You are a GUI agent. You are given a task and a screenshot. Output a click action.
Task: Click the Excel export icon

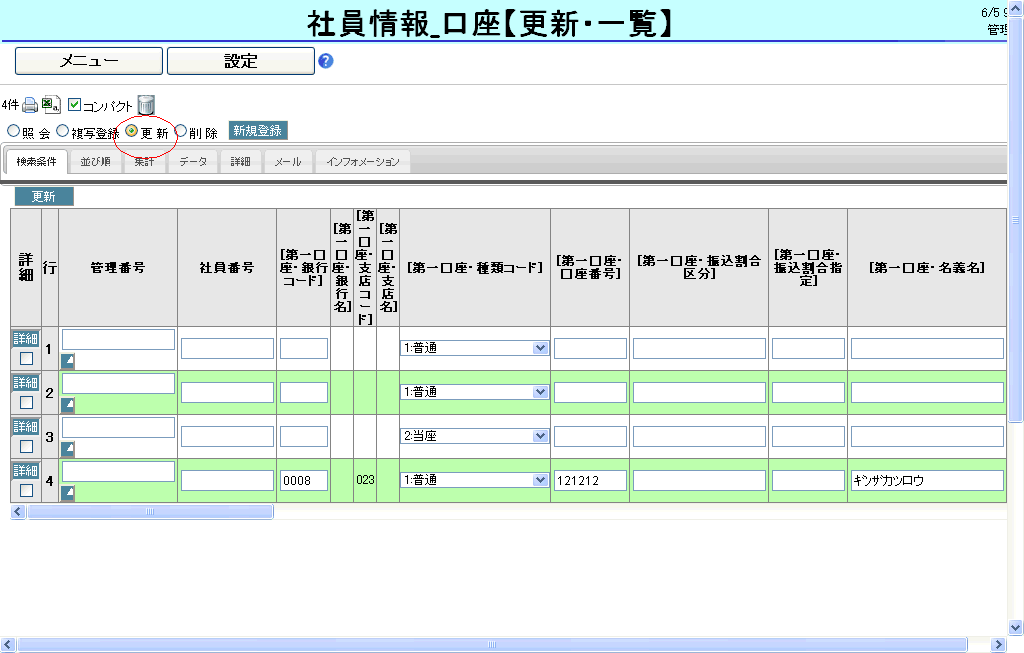(52, 105)
